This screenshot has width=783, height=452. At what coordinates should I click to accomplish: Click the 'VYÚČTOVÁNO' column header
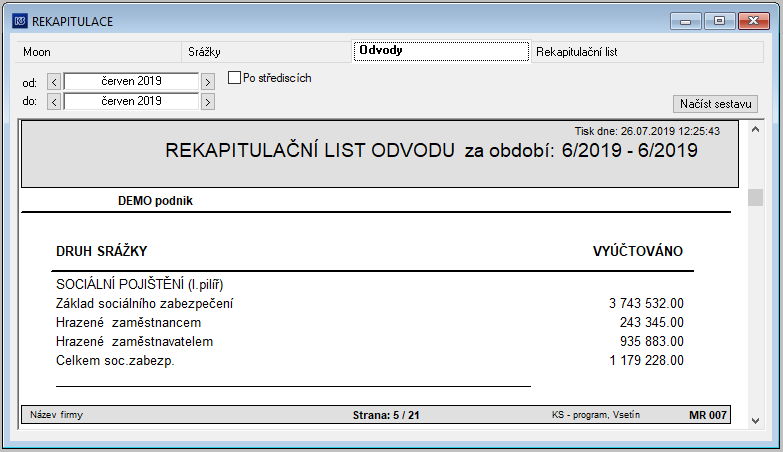click(638, 251)
